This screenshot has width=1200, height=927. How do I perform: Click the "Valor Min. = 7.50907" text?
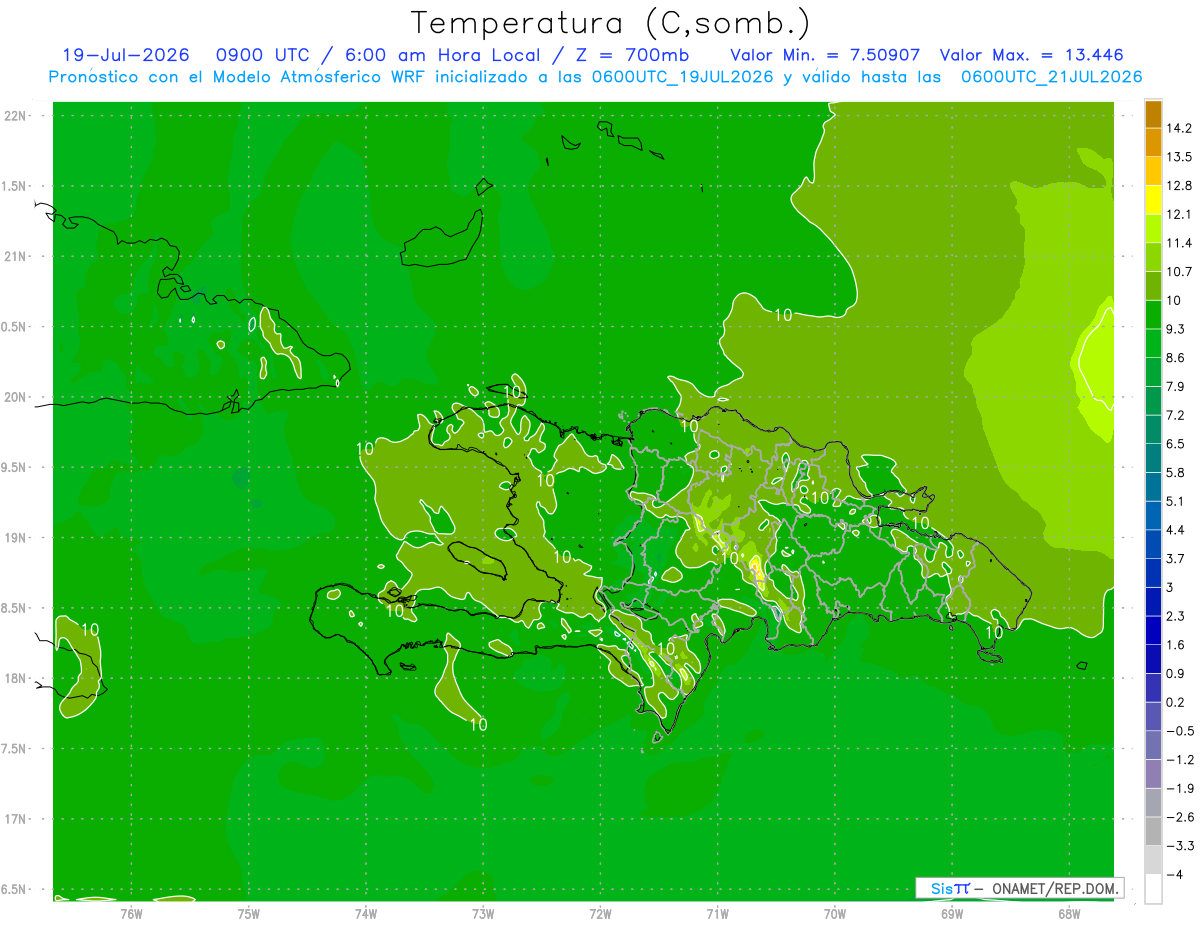pyautogui.click(x=825, y=55)
